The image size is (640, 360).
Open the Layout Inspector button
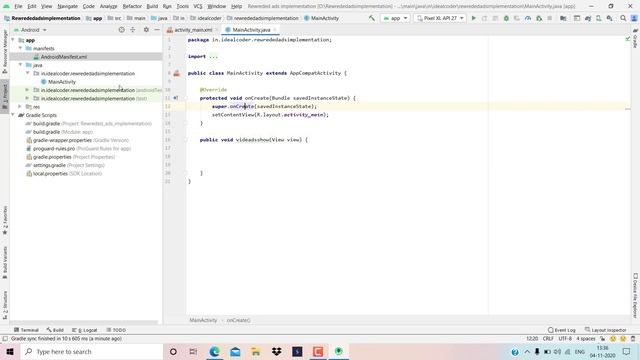pyautogui.click(x=605, y=330)
